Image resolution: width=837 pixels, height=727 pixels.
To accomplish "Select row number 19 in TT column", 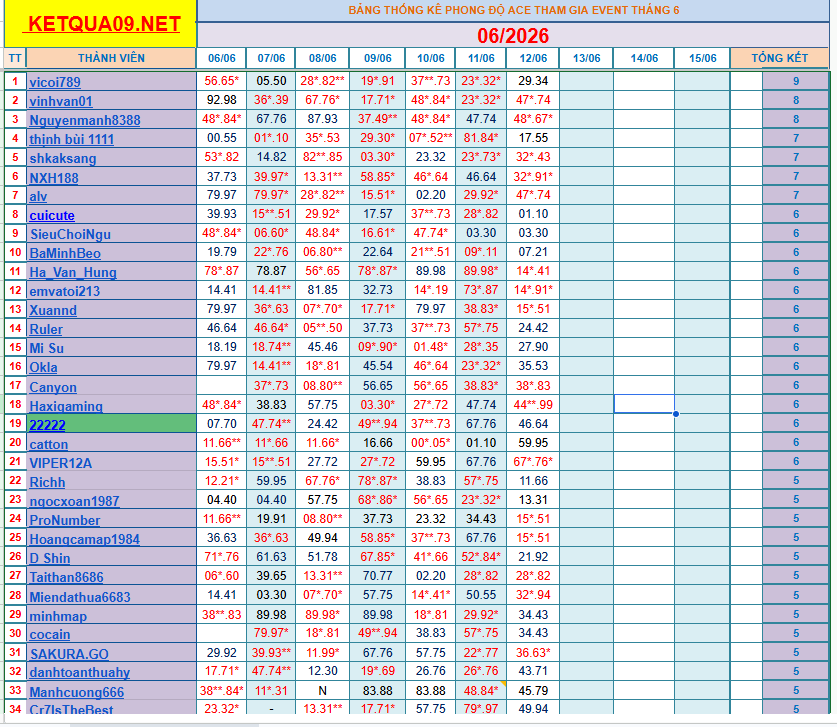I will point(15,424).
